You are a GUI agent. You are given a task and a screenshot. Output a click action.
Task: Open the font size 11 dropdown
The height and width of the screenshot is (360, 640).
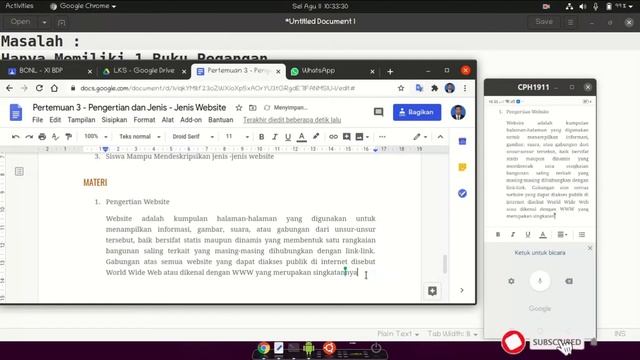click(237, 136)
